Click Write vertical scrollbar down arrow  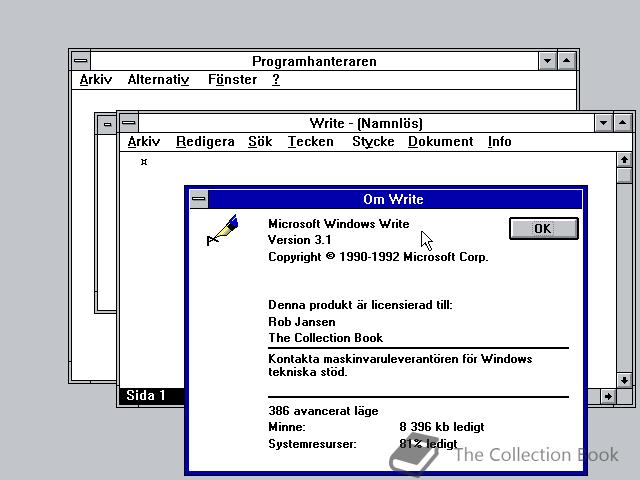tap(624, 380)
